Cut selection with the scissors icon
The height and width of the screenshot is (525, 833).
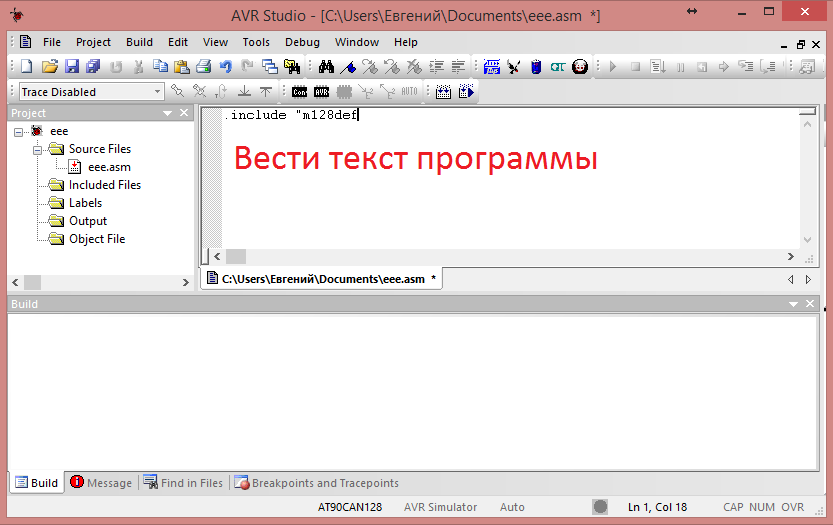(138, 66)
